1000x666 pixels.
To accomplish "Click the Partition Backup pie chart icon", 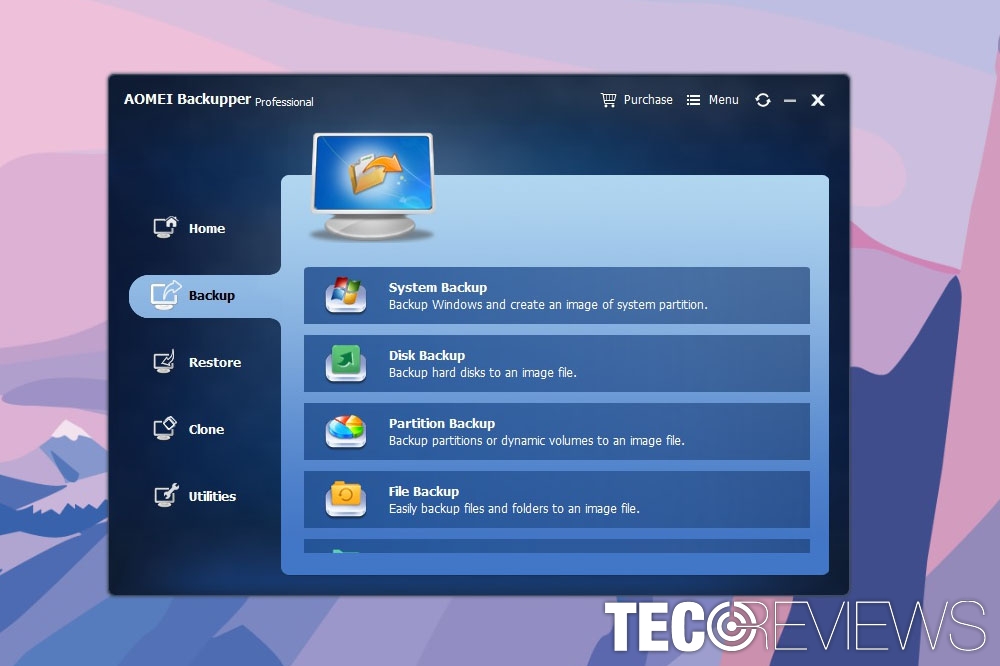I will (x=346, y=431).
